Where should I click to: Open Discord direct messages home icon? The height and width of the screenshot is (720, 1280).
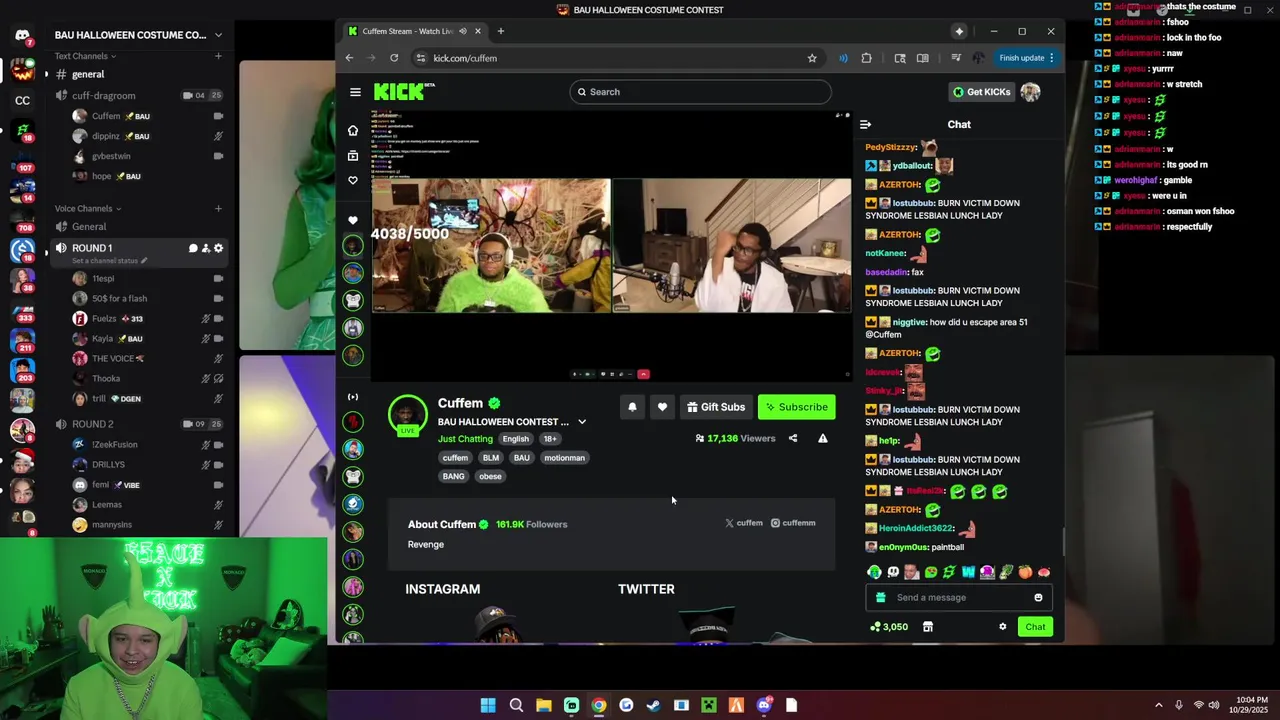tap(22, 35)
